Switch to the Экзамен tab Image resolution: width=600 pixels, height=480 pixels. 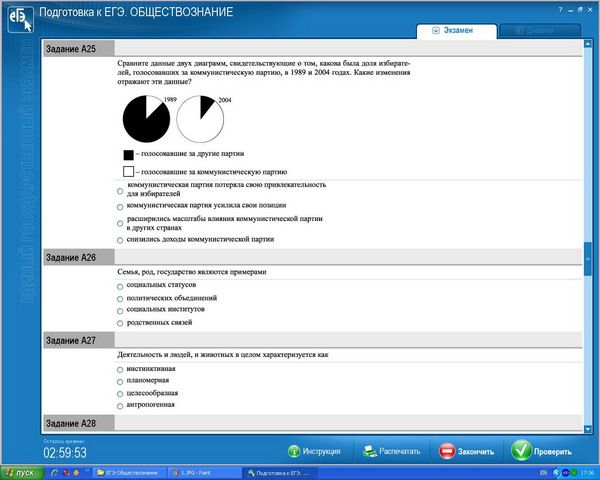pos(458,32)
